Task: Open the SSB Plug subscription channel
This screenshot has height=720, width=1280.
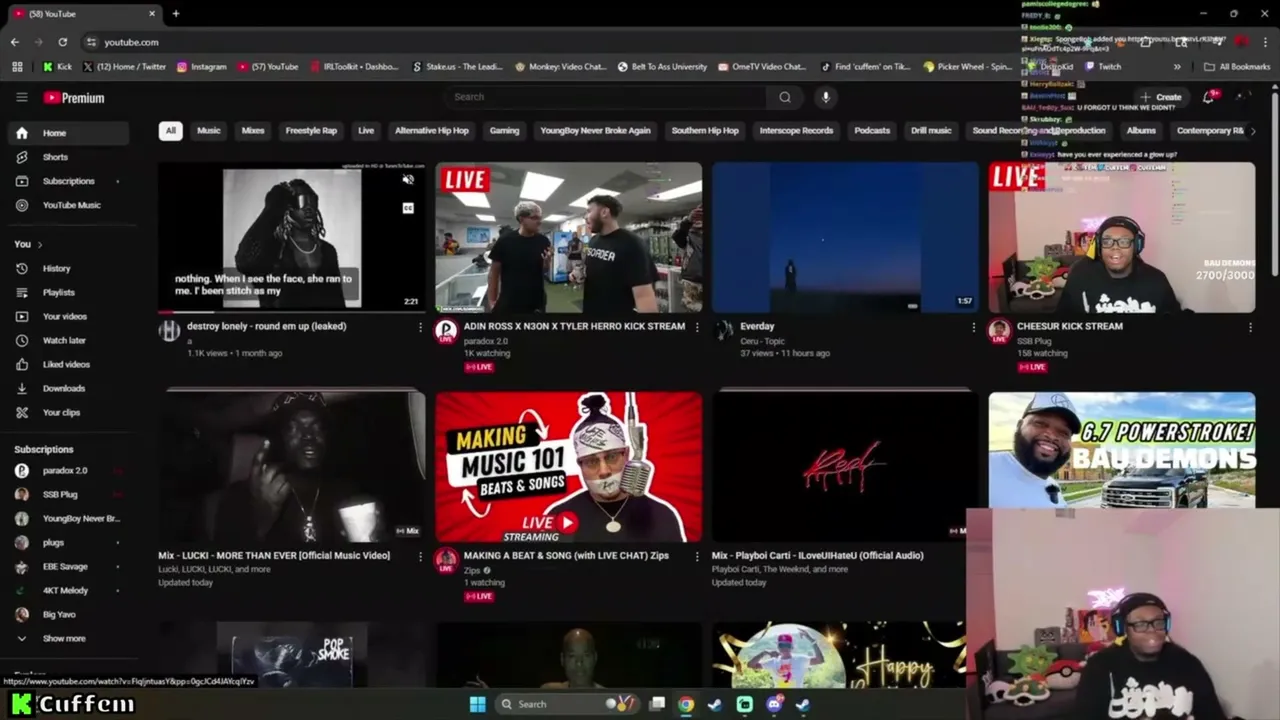Action: tap(68, 494)
